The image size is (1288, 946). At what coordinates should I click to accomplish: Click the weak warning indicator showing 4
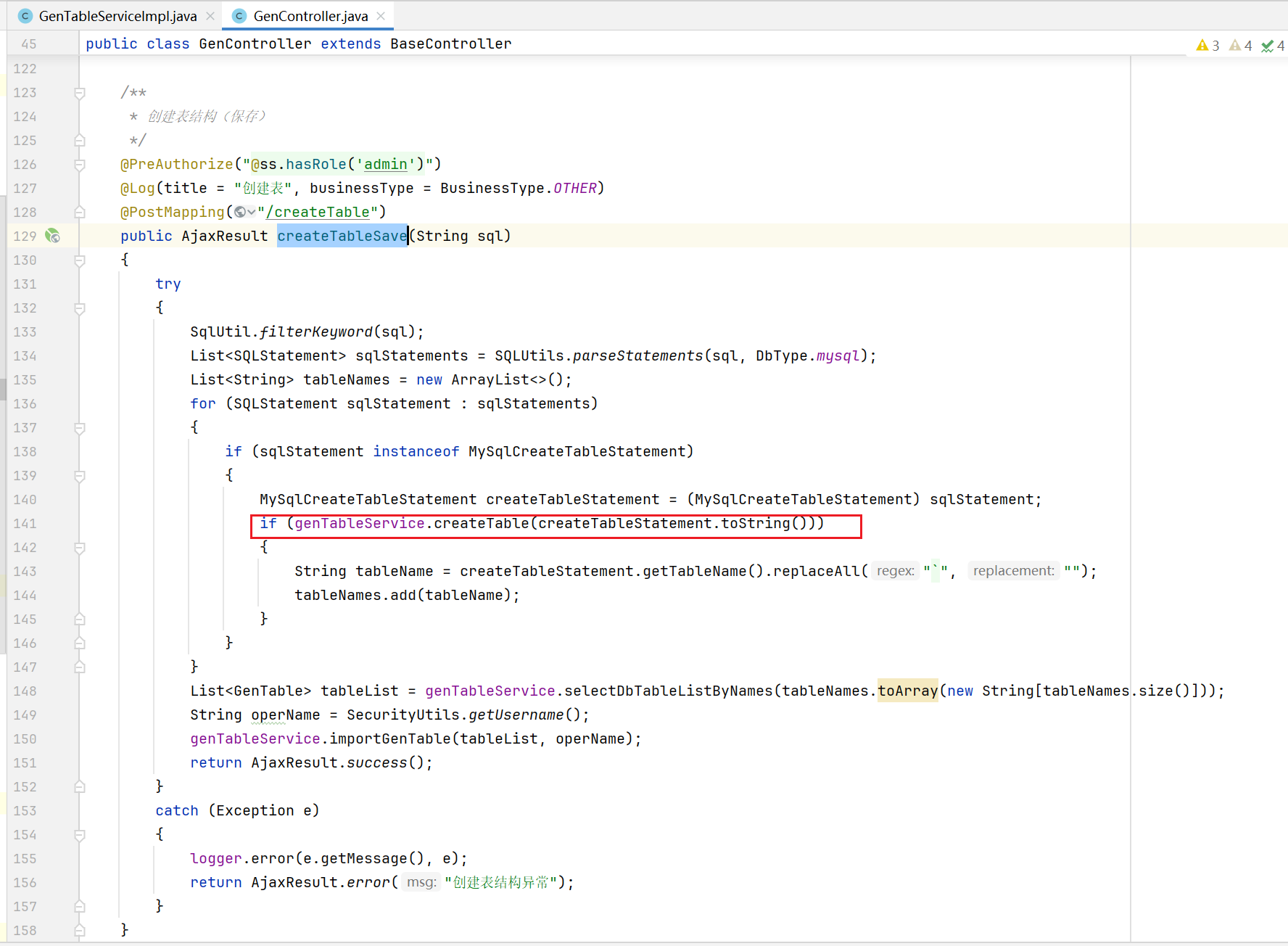(x=1241, y=46)
